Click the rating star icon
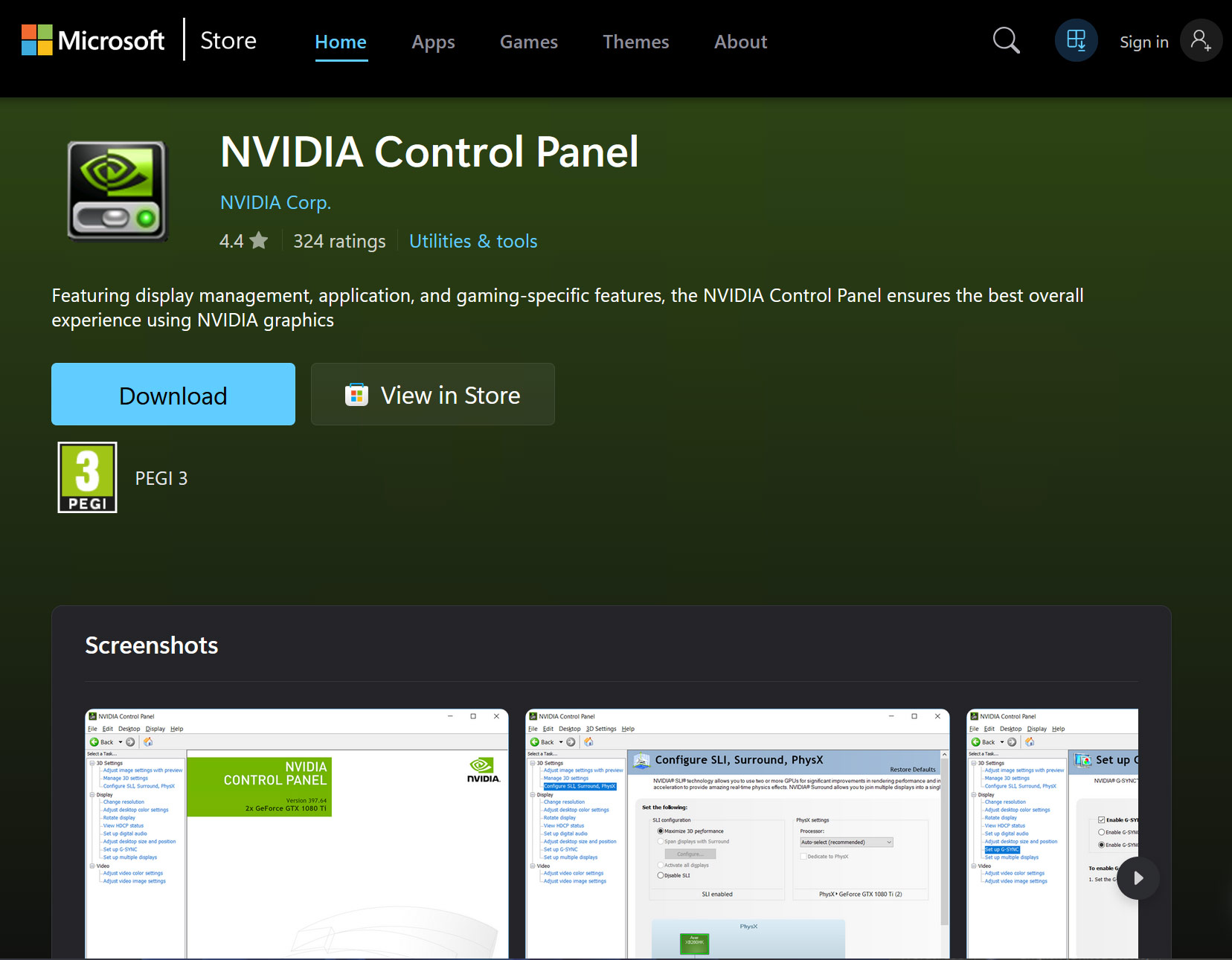1232x960 pixels. [259, 240]
